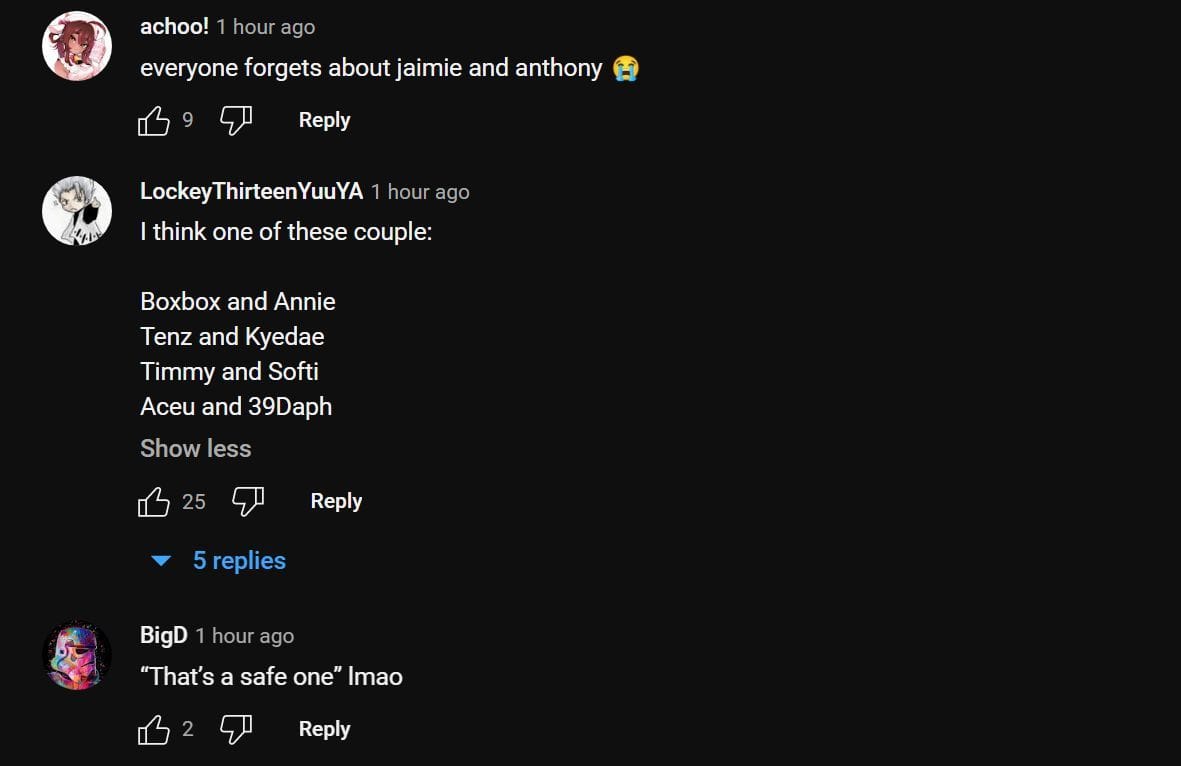Dislike achoo!'s comment
The width and height of the screenshot is (1181, 766).
pyautogui.click(x=236, y=121)
